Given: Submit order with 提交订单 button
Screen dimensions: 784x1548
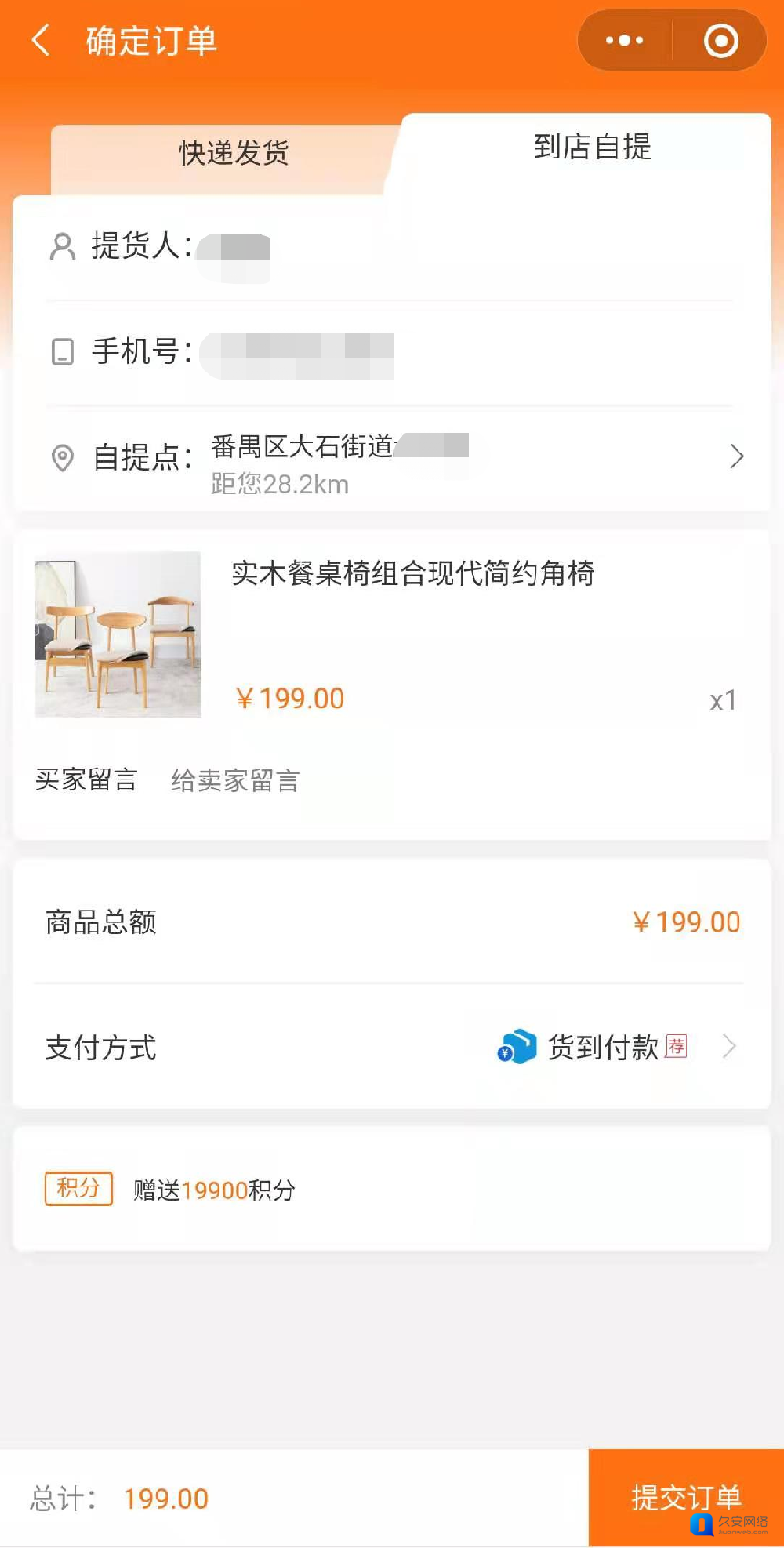Looking at the screenshot, I should [x=686, y=1497].
